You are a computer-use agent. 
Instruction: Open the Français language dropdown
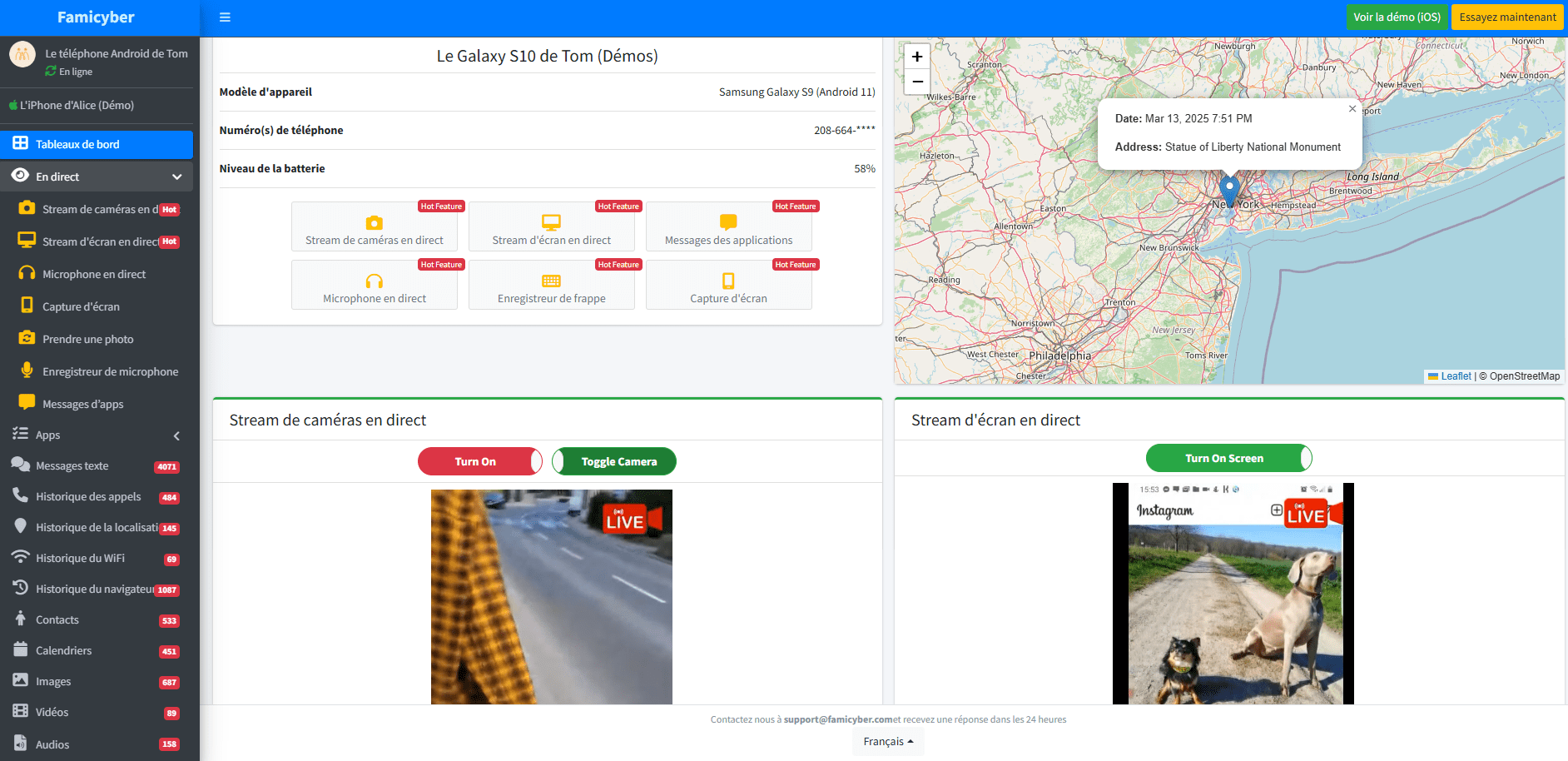[888, 741]
